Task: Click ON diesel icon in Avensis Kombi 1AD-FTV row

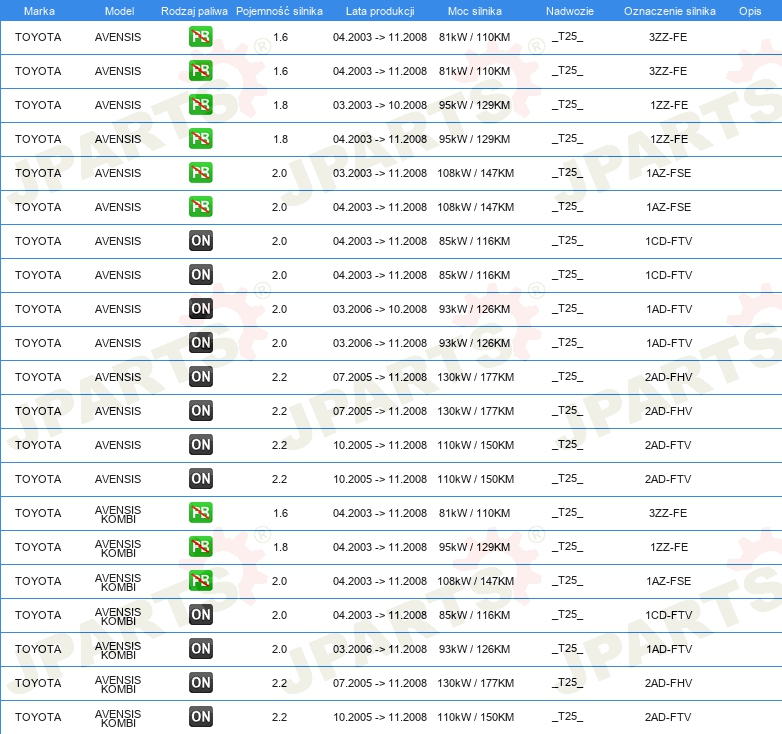Action: coord(201,649)
